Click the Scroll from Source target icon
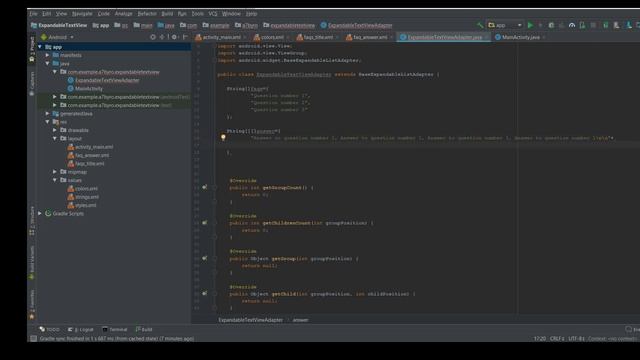Image resolution: width=640 pixels, height=360 pixels. [x=153, y=37]
